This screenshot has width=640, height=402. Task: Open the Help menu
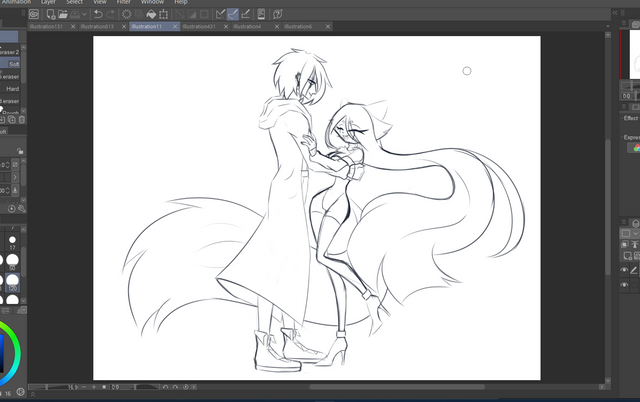click(181, 2)
